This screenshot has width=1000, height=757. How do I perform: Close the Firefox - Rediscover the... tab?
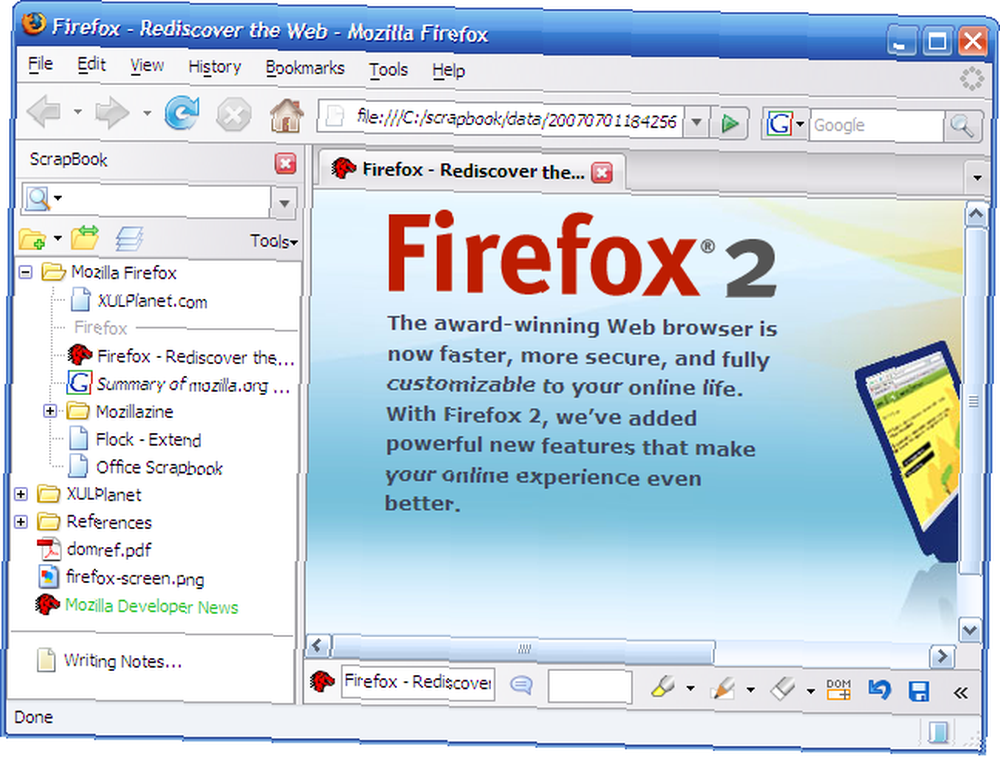(x=601, y=172)
